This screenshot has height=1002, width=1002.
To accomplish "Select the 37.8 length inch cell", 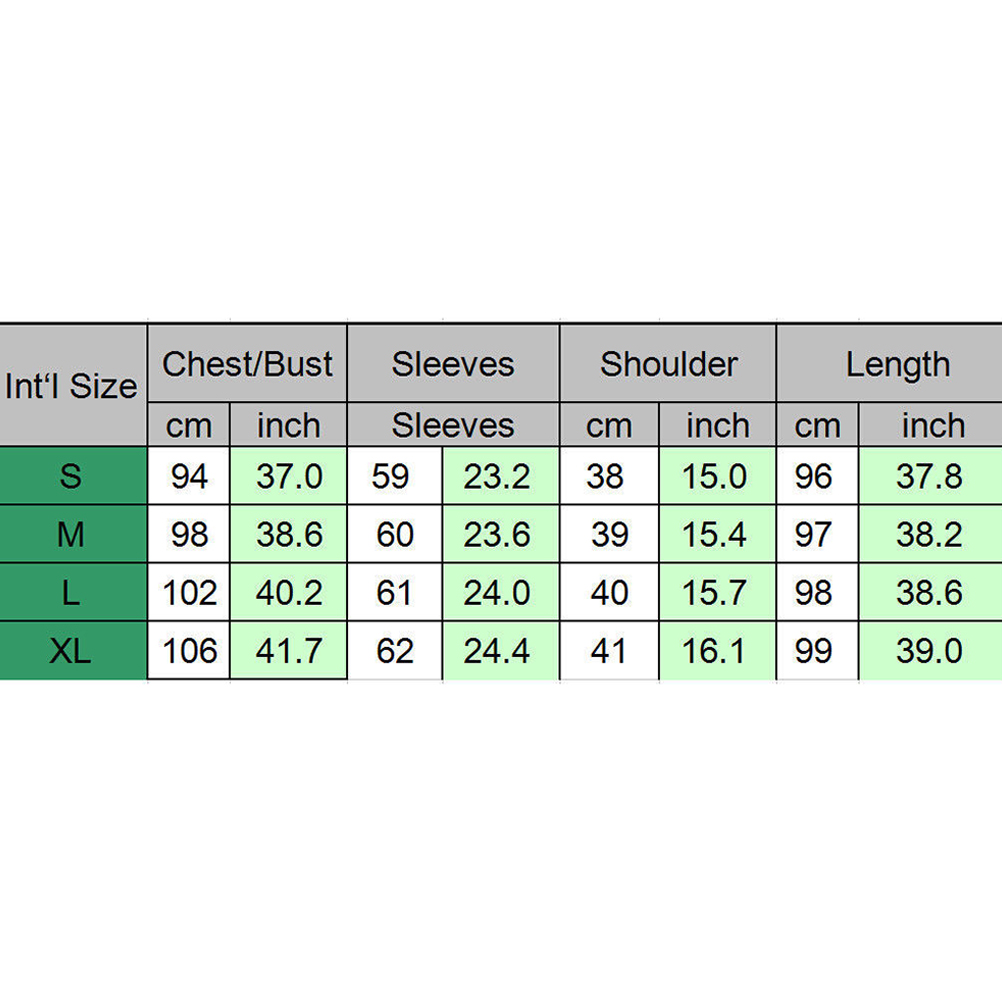I will tap(929, 476).
